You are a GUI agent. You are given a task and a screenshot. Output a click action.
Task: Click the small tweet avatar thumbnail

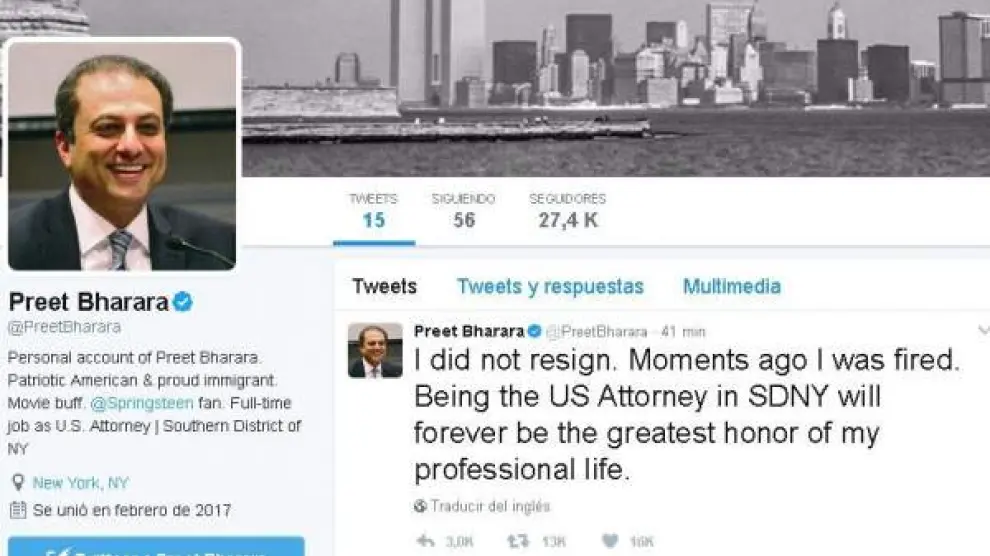[375, 350]
